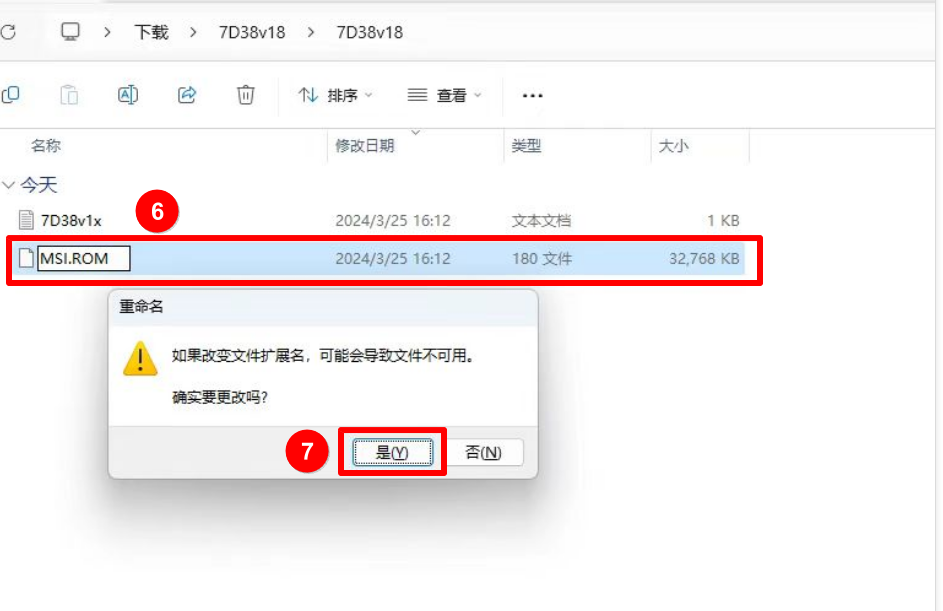Click the paste clipboard icon
943x611 pixels.
pyautogui.click(x=69, y=95)
